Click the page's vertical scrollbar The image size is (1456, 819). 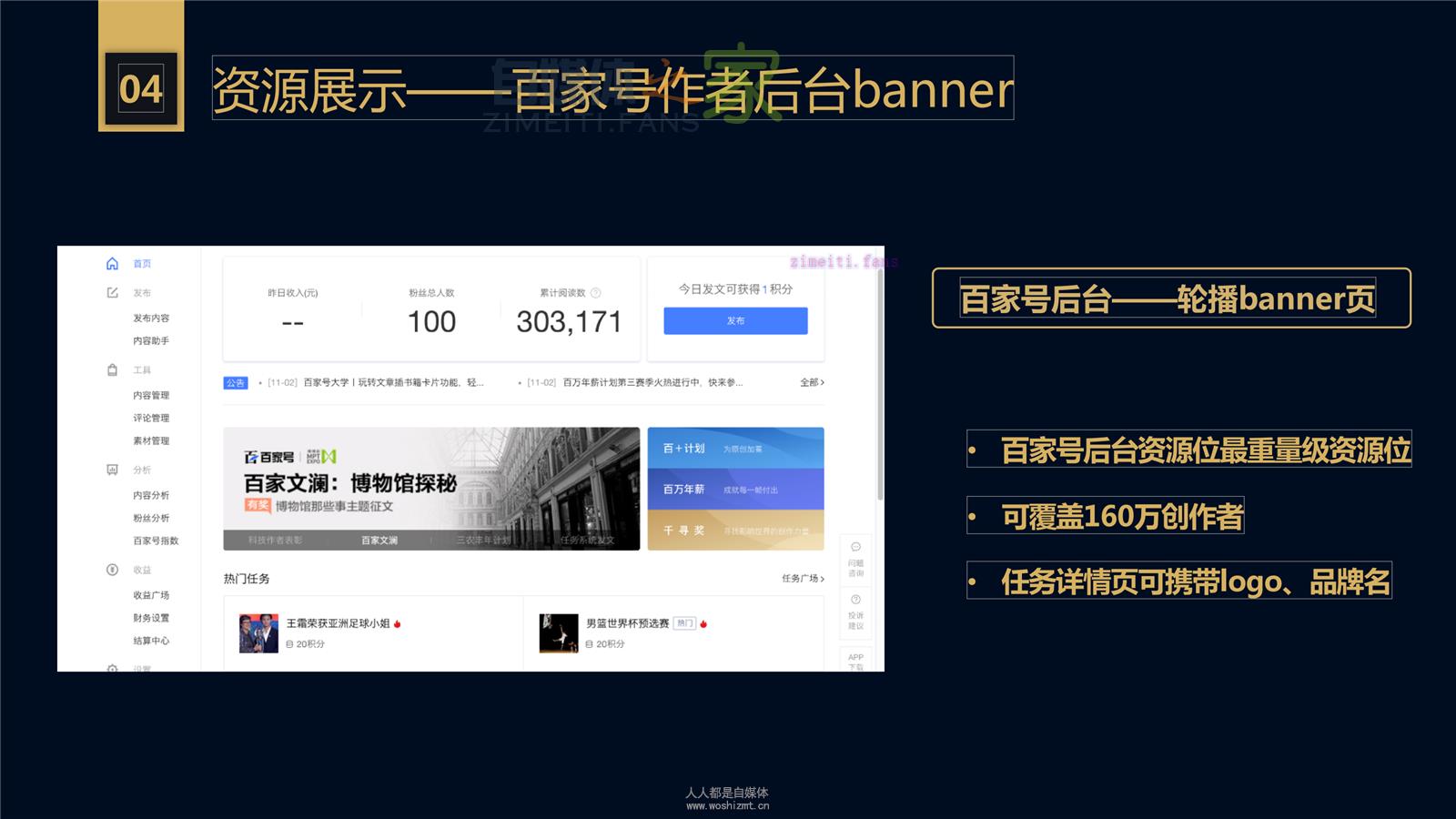[x=880, y=382]
